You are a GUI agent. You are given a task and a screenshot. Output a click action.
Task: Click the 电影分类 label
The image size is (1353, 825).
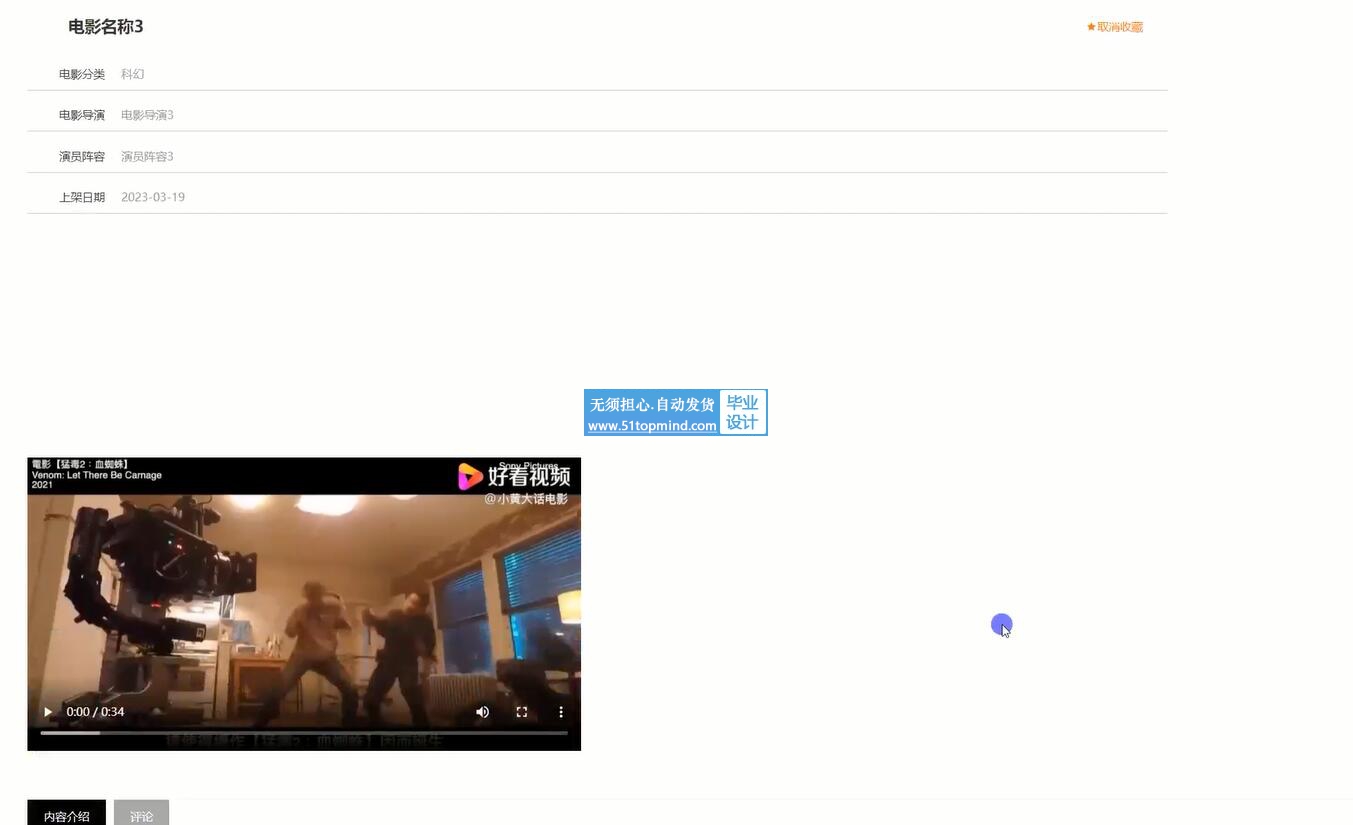pyautogui.click(x=82, y=74)
